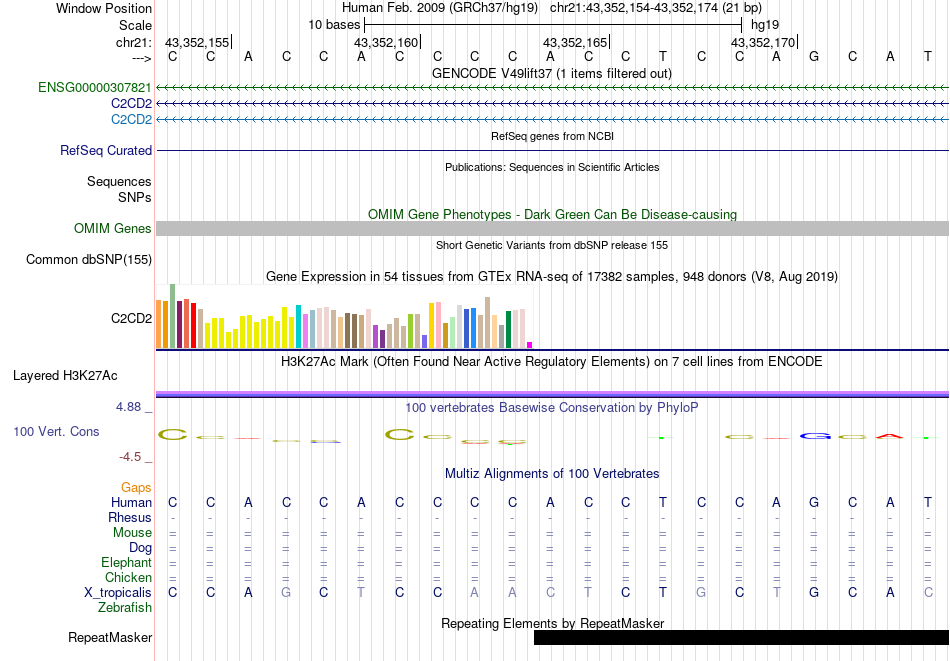Click the RefSeq Curated horizontal gene line
This screenshot has width=950, height=661.
tap(553, 150)
